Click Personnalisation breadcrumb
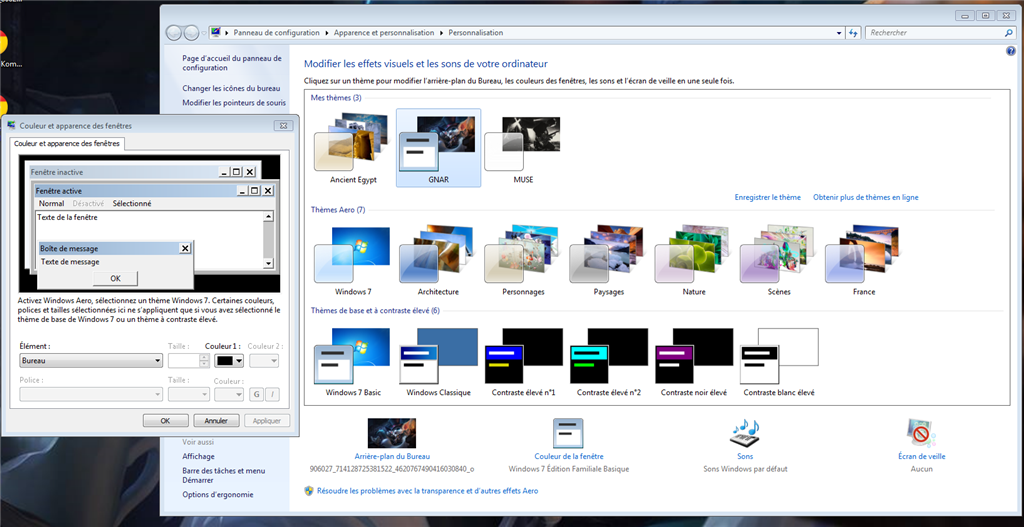 475,33
